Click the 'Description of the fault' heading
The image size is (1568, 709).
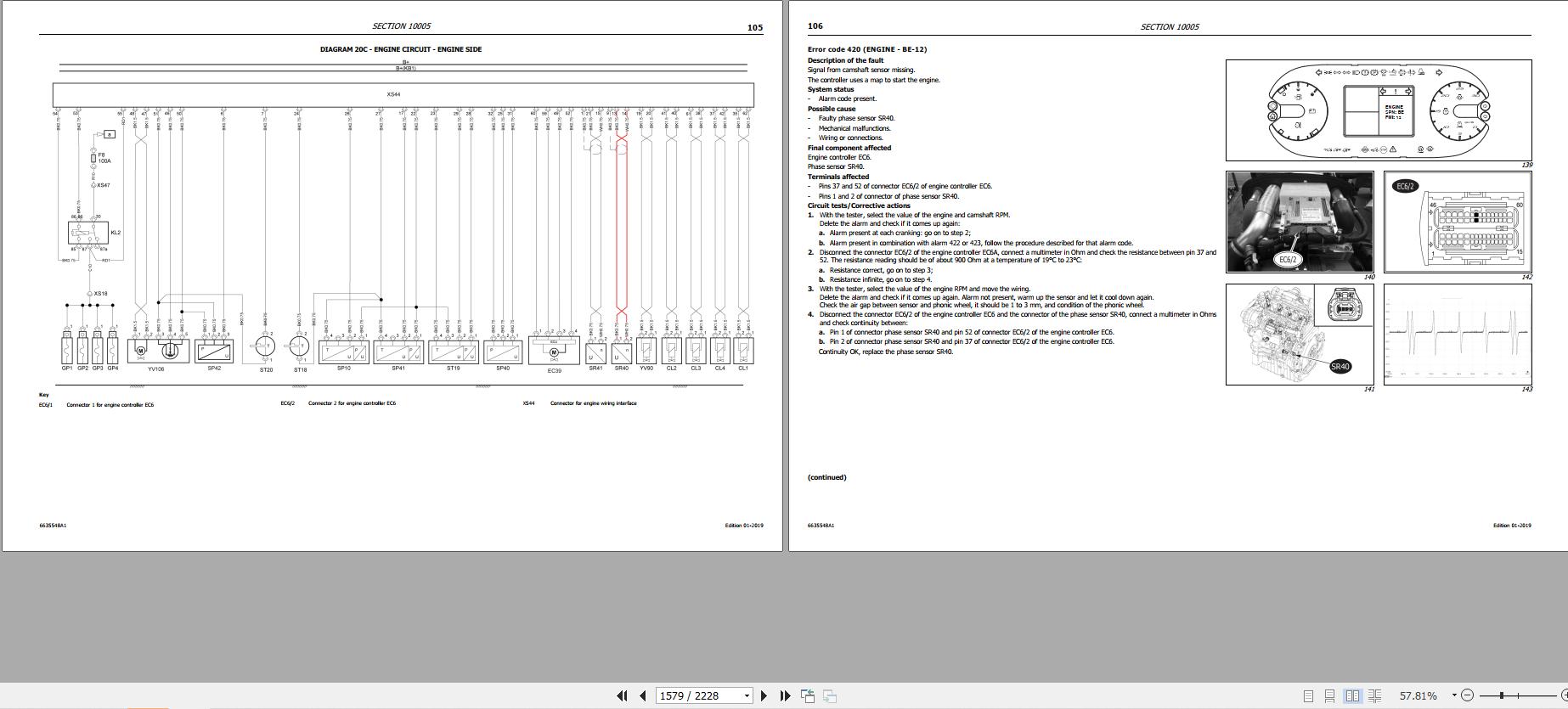[845, 60]
